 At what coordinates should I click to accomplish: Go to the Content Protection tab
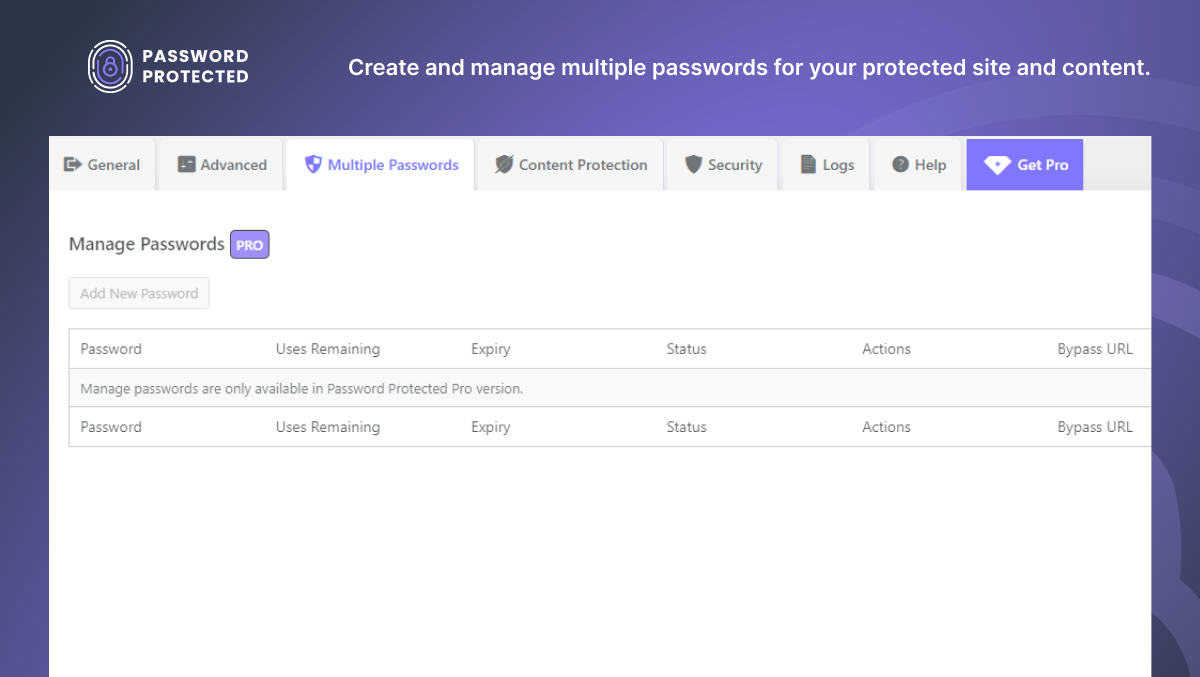[571, 165]
